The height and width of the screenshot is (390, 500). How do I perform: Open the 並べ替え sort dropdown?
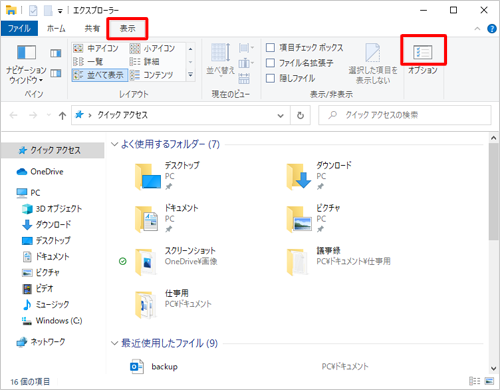[x=221, y=60]
